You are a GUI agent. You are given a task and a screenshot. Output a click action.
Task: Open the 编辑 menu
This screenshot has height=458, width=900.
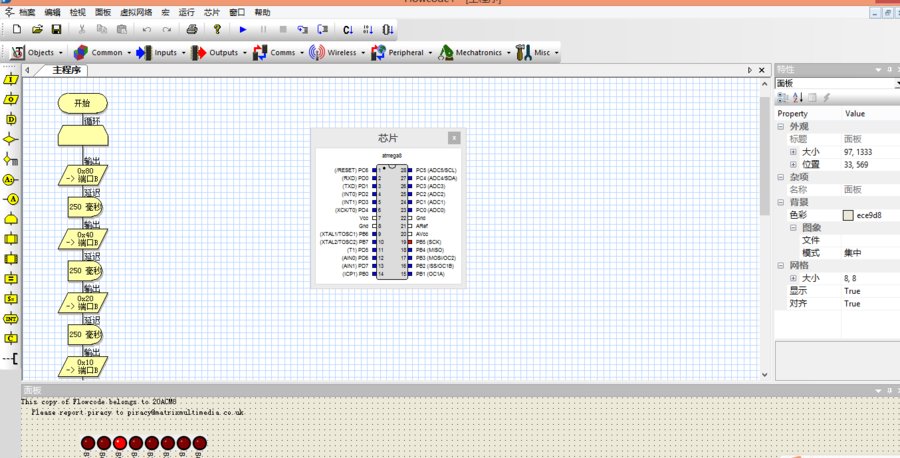coord(52,12)
